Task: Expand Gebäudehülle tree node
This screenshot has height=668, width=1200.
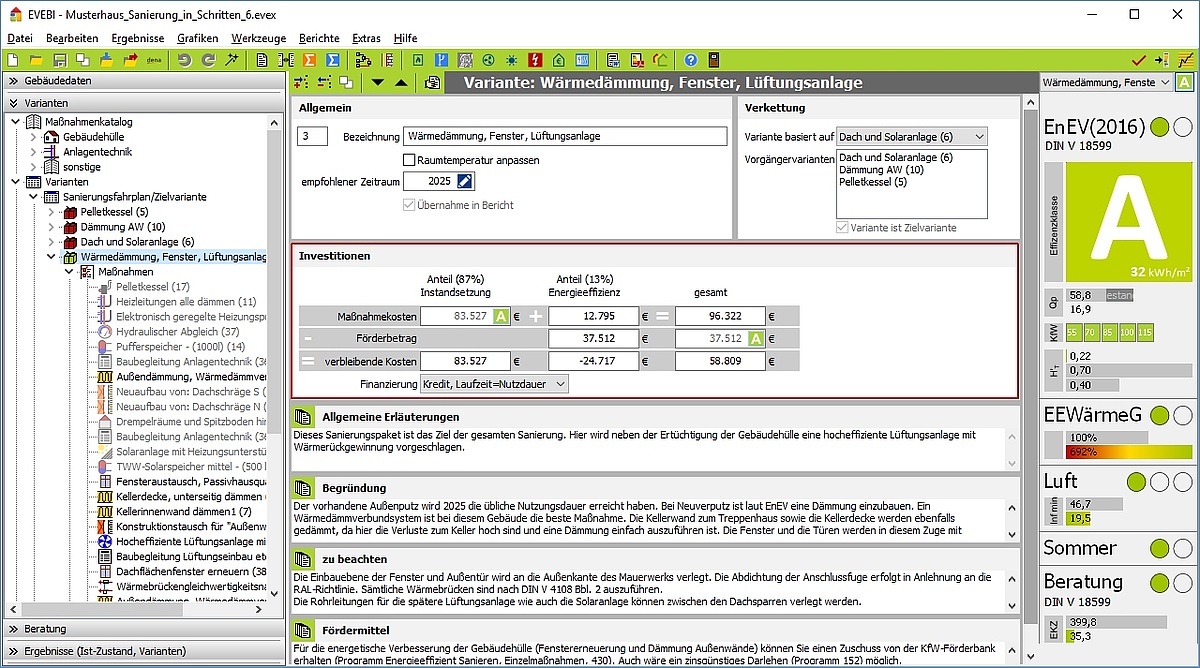Action: (33, 137)
